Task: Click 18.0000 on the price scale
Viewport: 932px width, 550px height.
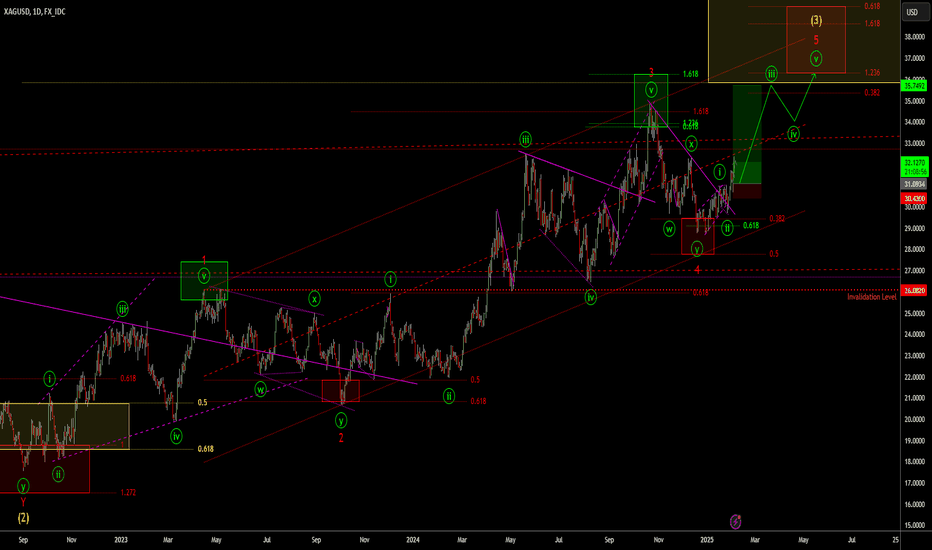Action: (x=915, y=461)
